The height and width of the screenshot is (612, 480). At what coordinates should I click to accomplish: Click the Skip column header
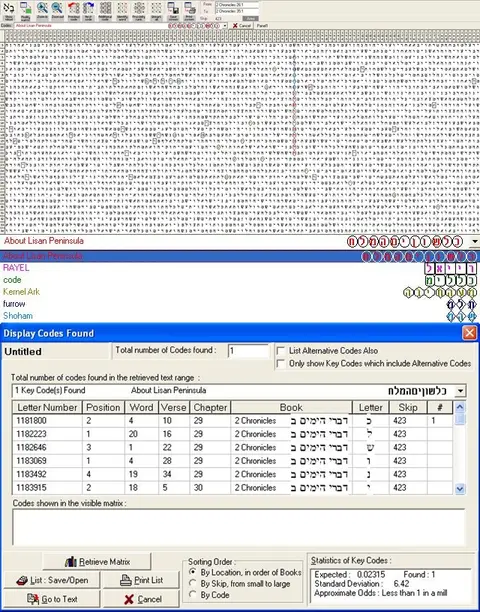[x=408, y=407]
